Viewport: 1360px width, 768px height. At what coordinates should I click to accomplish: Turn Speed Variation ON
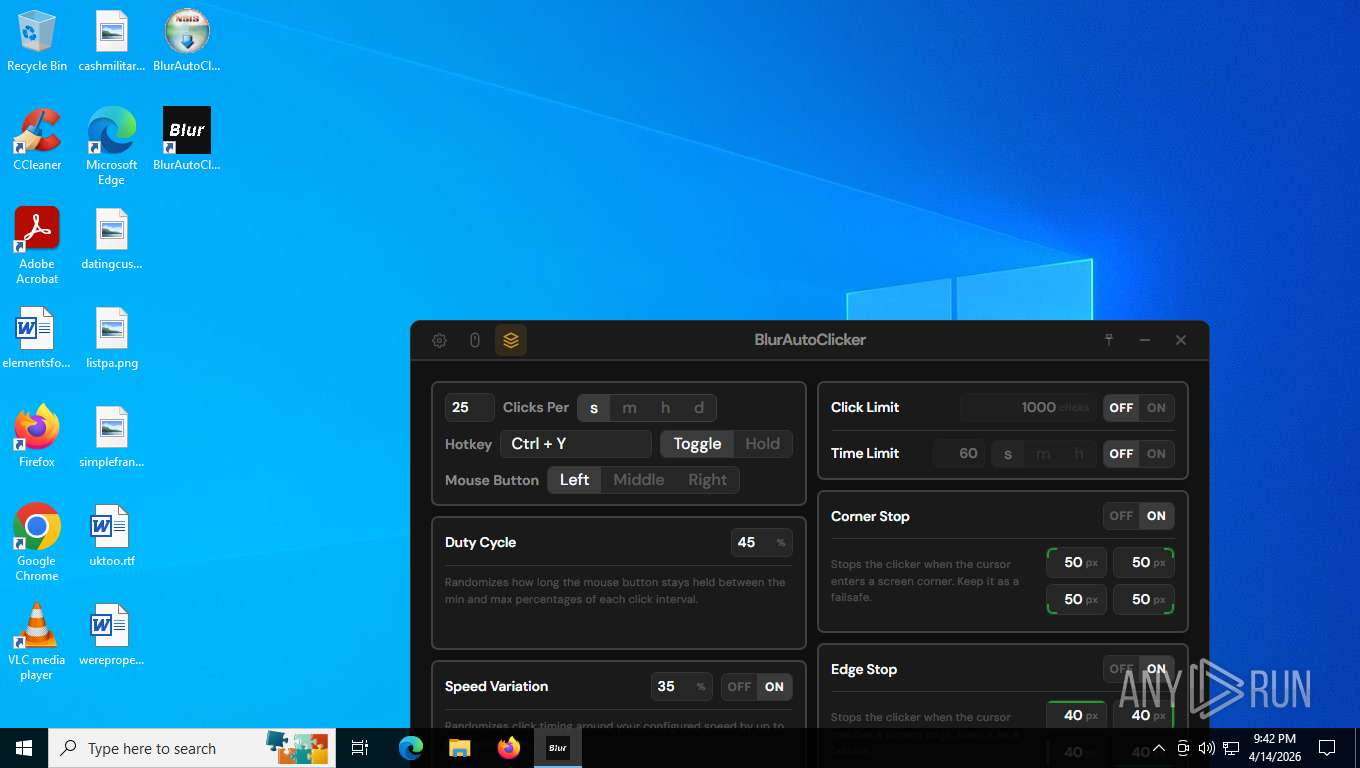pyautogui.click(x=775, y=687)
